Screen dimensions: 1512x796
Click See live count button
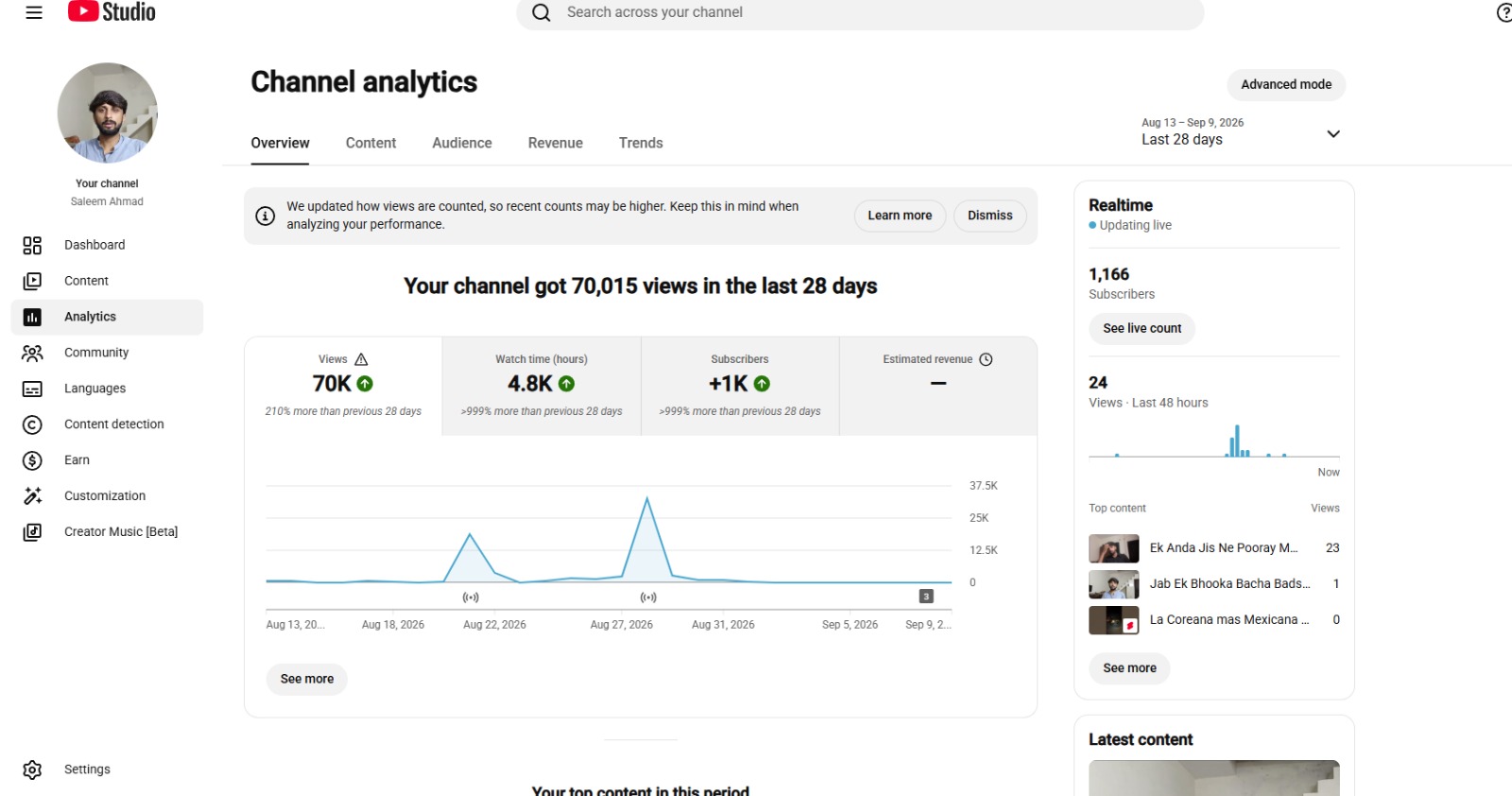pyautogui.click(x=1142, y=329)
